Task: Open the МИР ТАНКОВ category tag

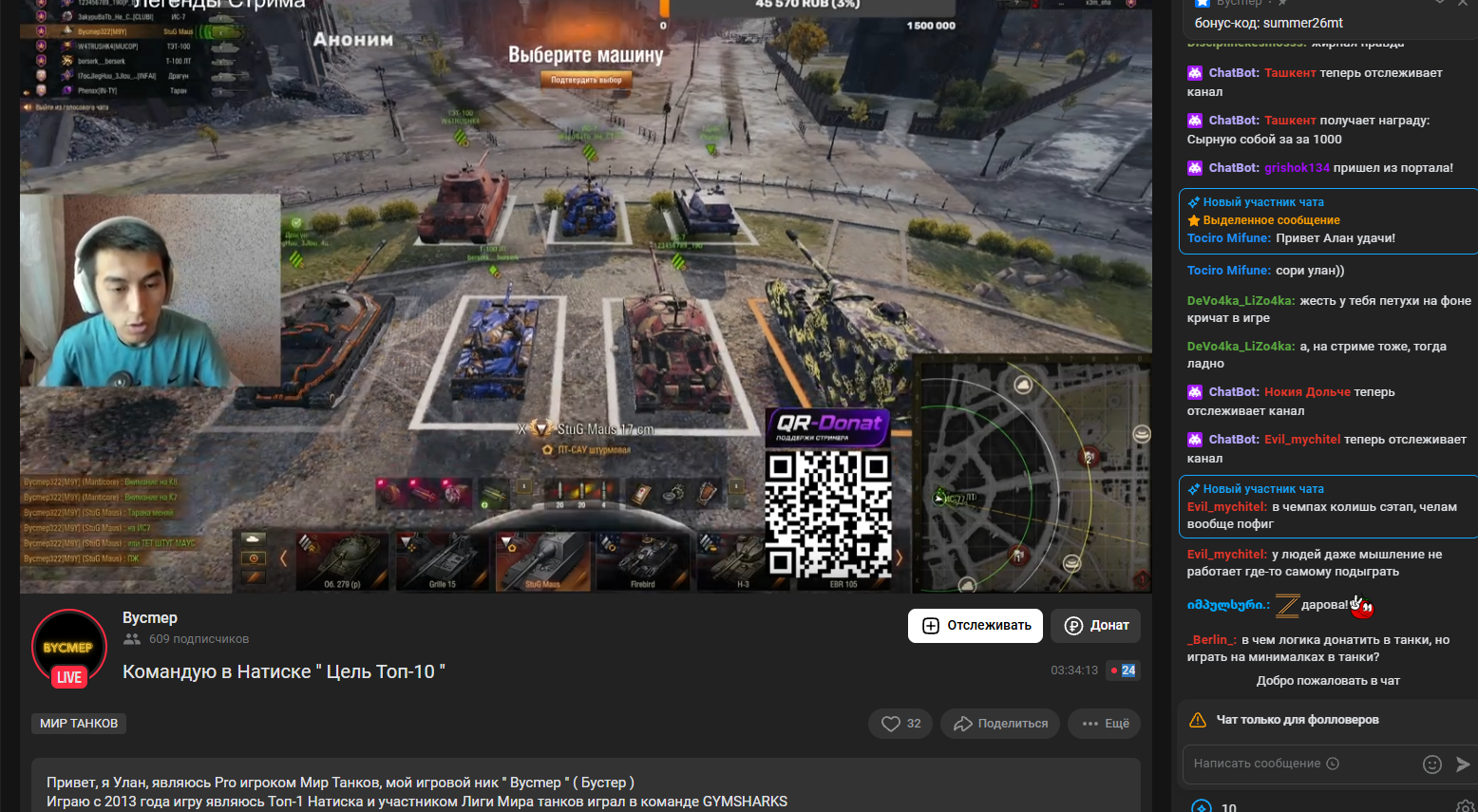Action: pyautogui.click(x=79, y=724)
